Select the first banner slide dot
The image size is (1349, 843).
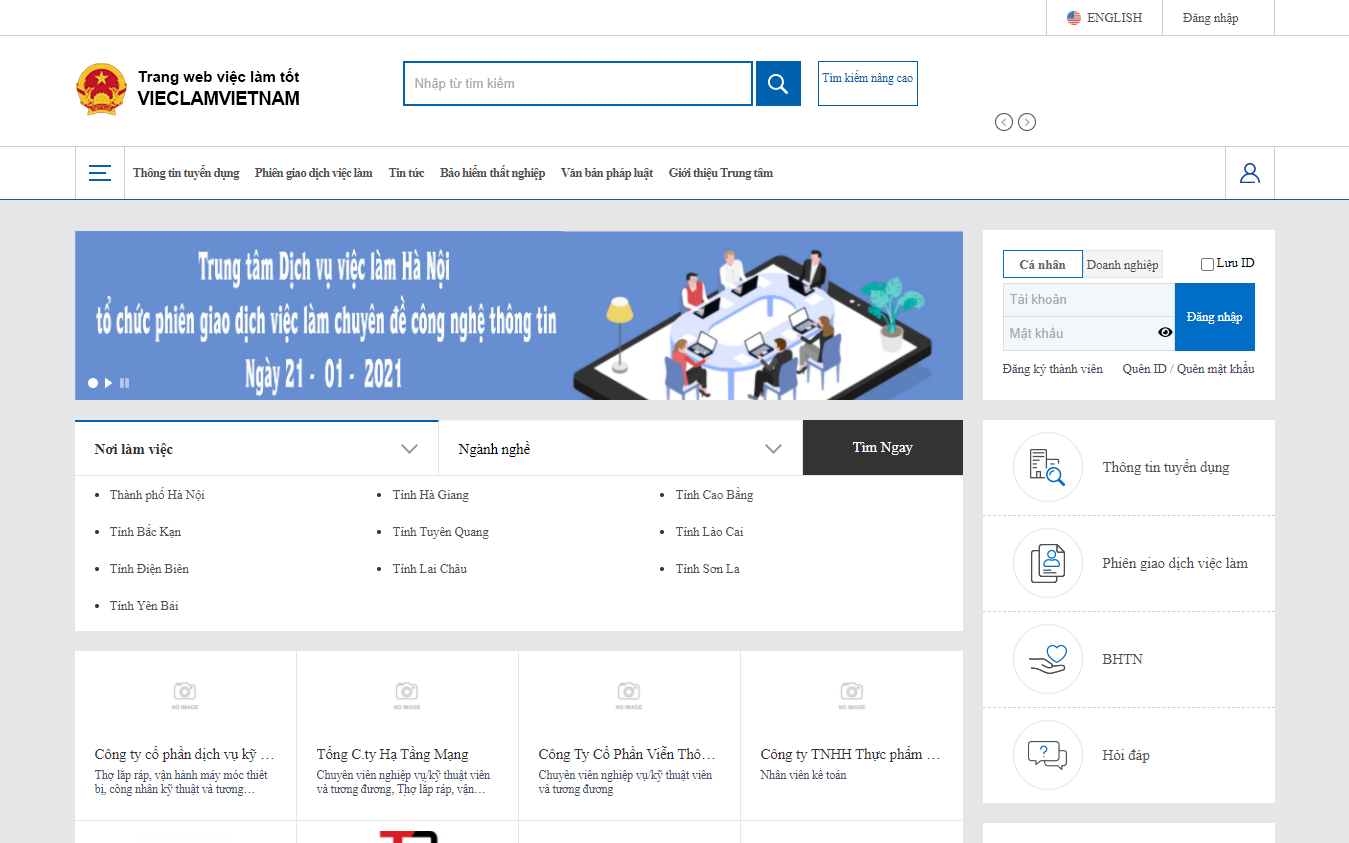pos(93,383)
